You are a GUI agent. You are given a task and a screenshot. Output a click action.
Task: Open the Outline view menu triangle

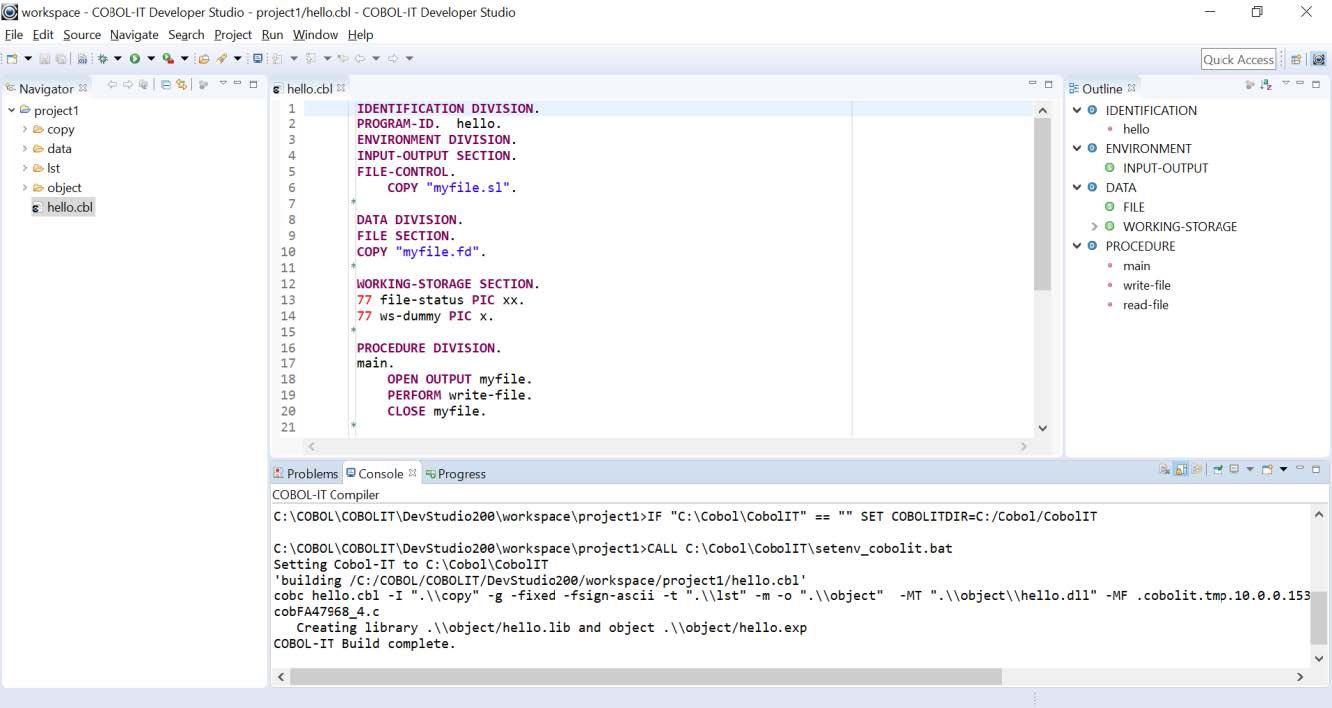(1285, 84)
